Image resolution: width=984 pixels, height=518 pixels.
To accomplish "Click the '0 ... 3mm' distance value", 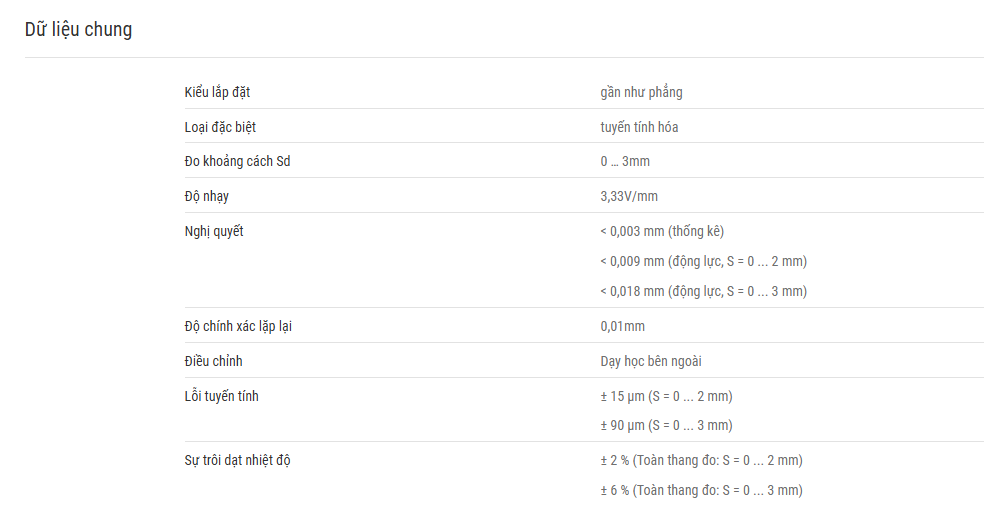I will (625, 161).
